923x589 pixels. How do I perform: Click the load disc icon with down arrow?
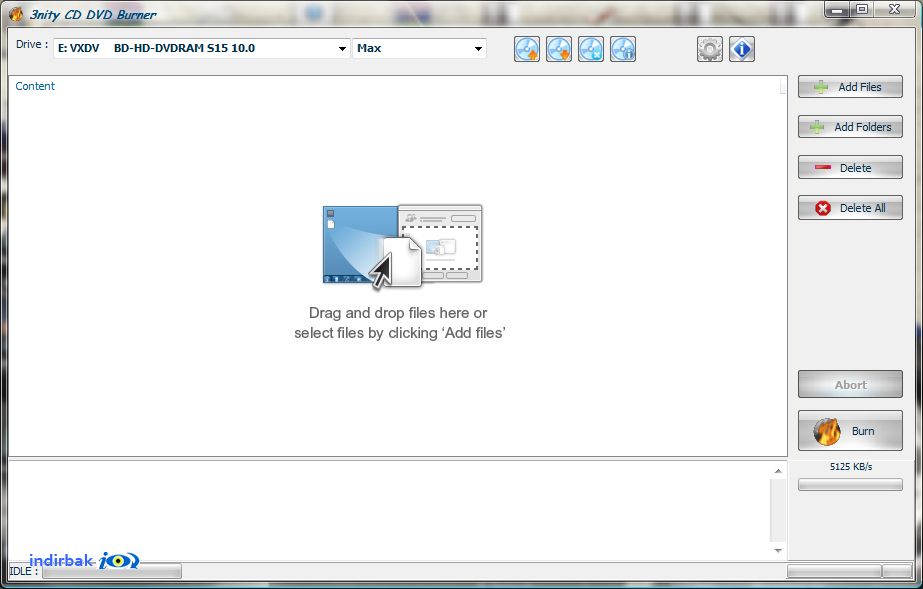tap(559, 49)
